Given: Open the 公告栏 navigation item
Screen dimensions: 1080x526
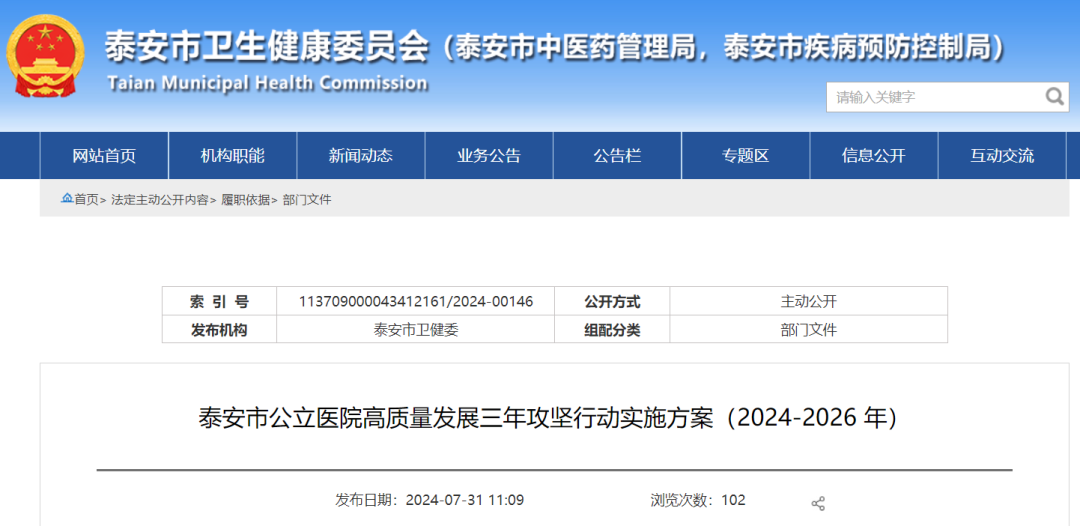Looking at the screenshot, I should click(617, 156).
